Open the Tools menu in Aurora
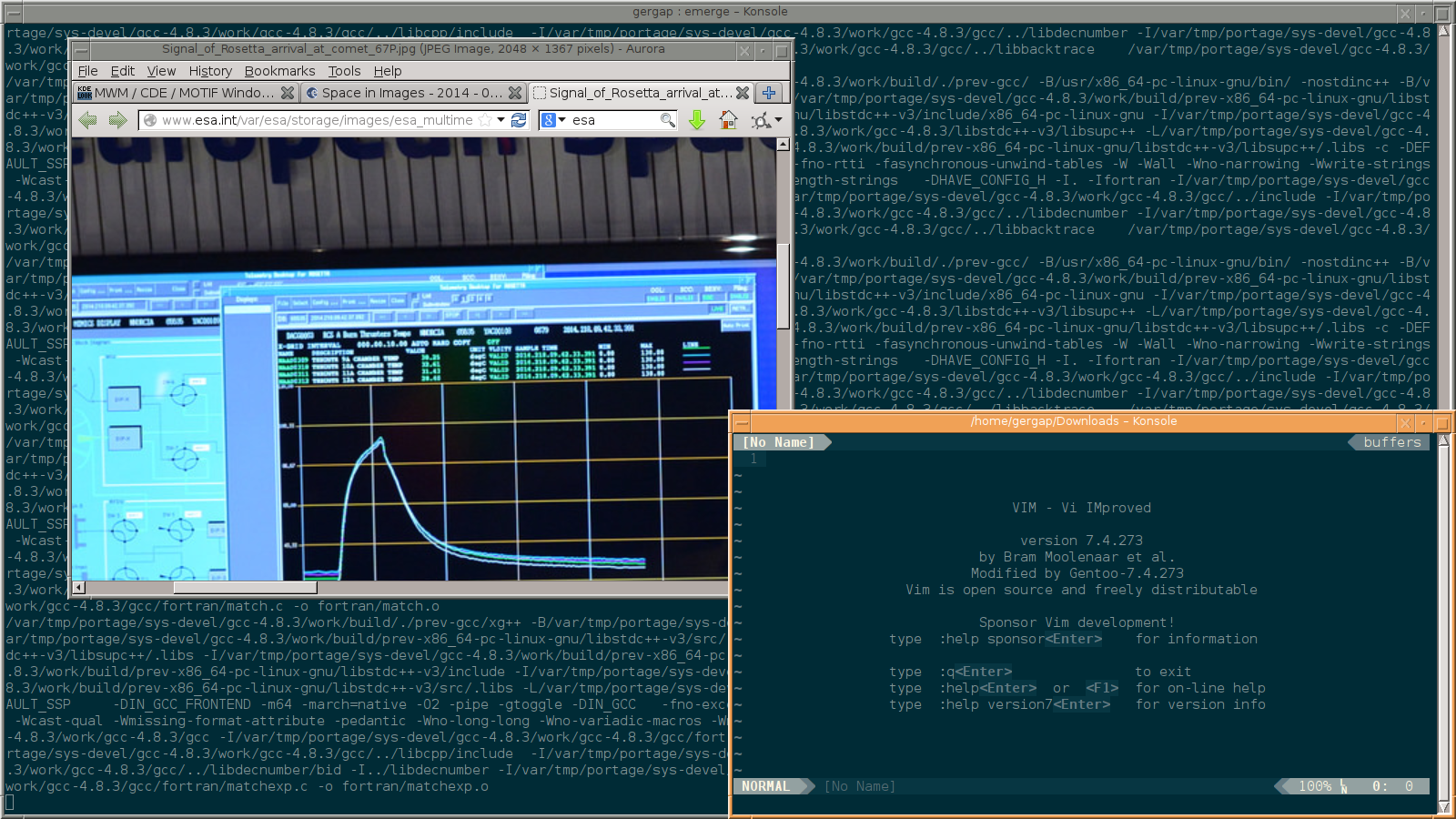 345,71
